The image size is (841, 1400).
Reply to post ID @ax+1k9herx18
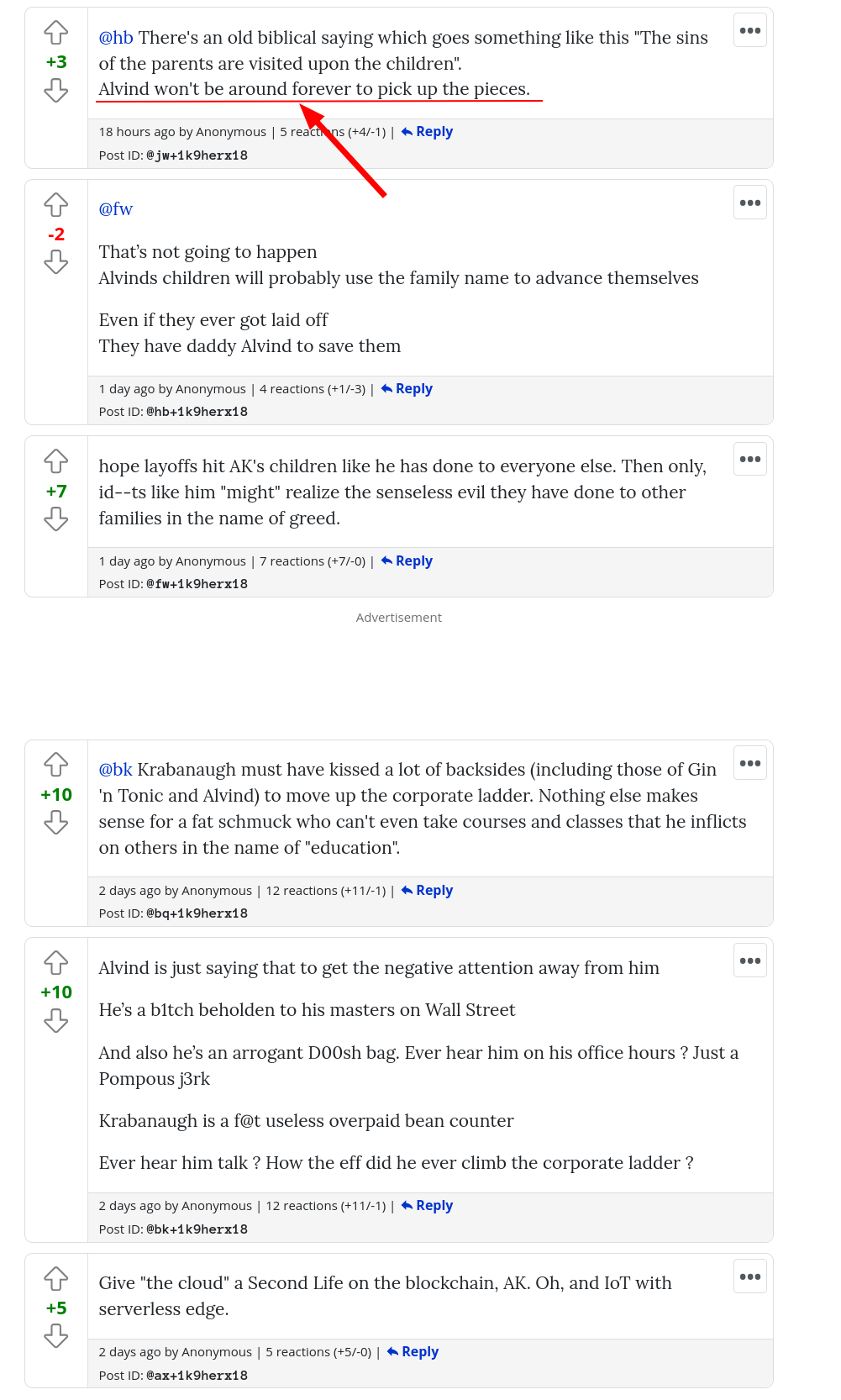click(413, 1352)
